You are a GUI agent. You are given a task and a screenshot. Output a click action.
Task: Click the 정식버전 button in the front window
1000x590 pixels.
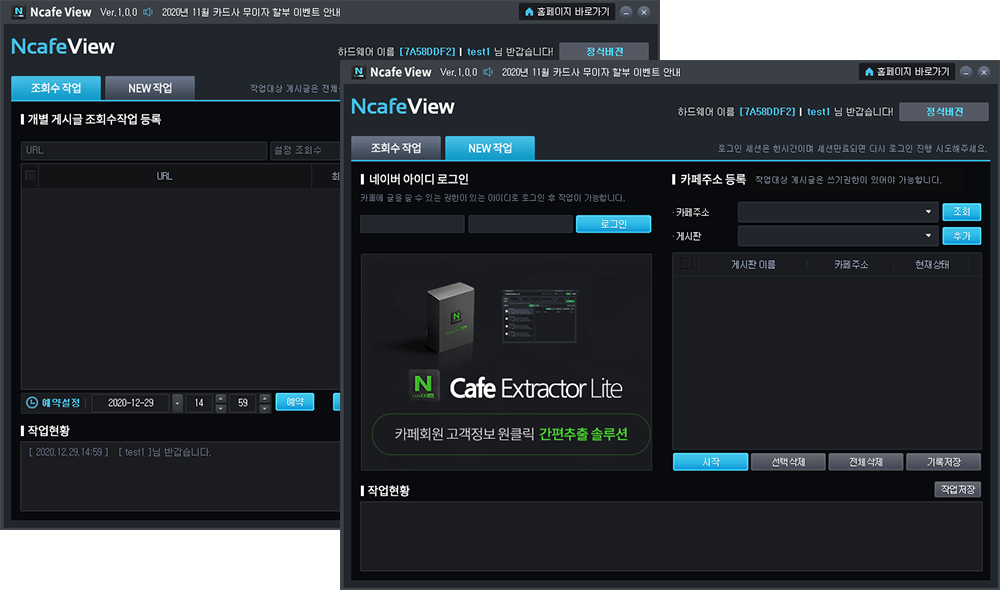coord(944,112)
